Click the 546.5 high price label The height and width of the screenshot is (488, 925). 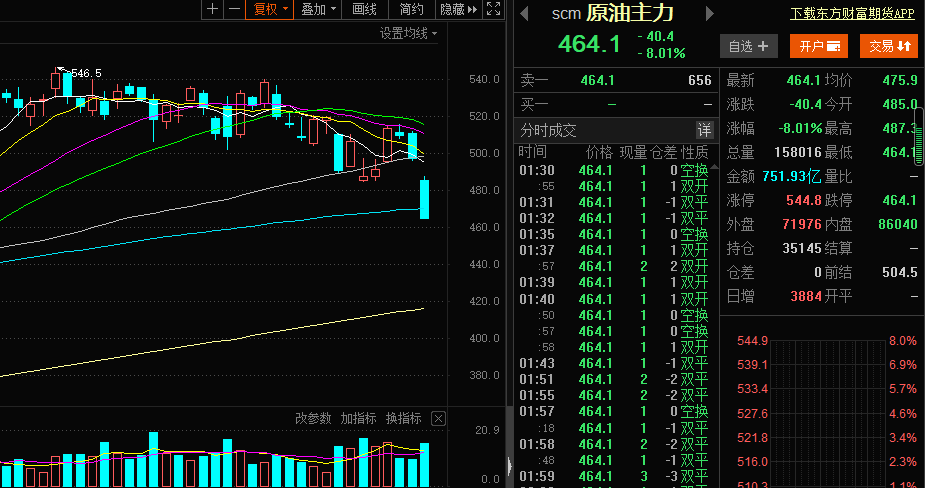click(86, 73)
